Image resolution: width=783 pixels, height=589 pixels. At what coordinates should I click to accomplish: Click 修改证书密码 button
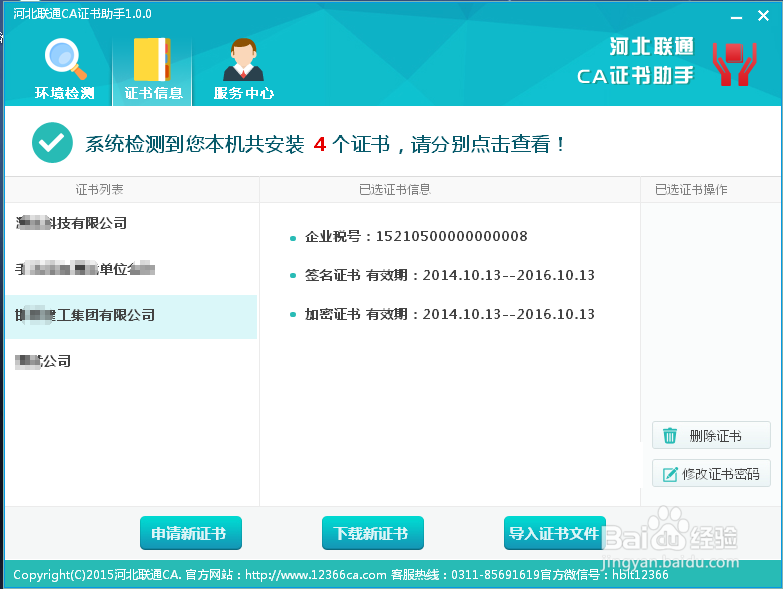tap(711, 473)
